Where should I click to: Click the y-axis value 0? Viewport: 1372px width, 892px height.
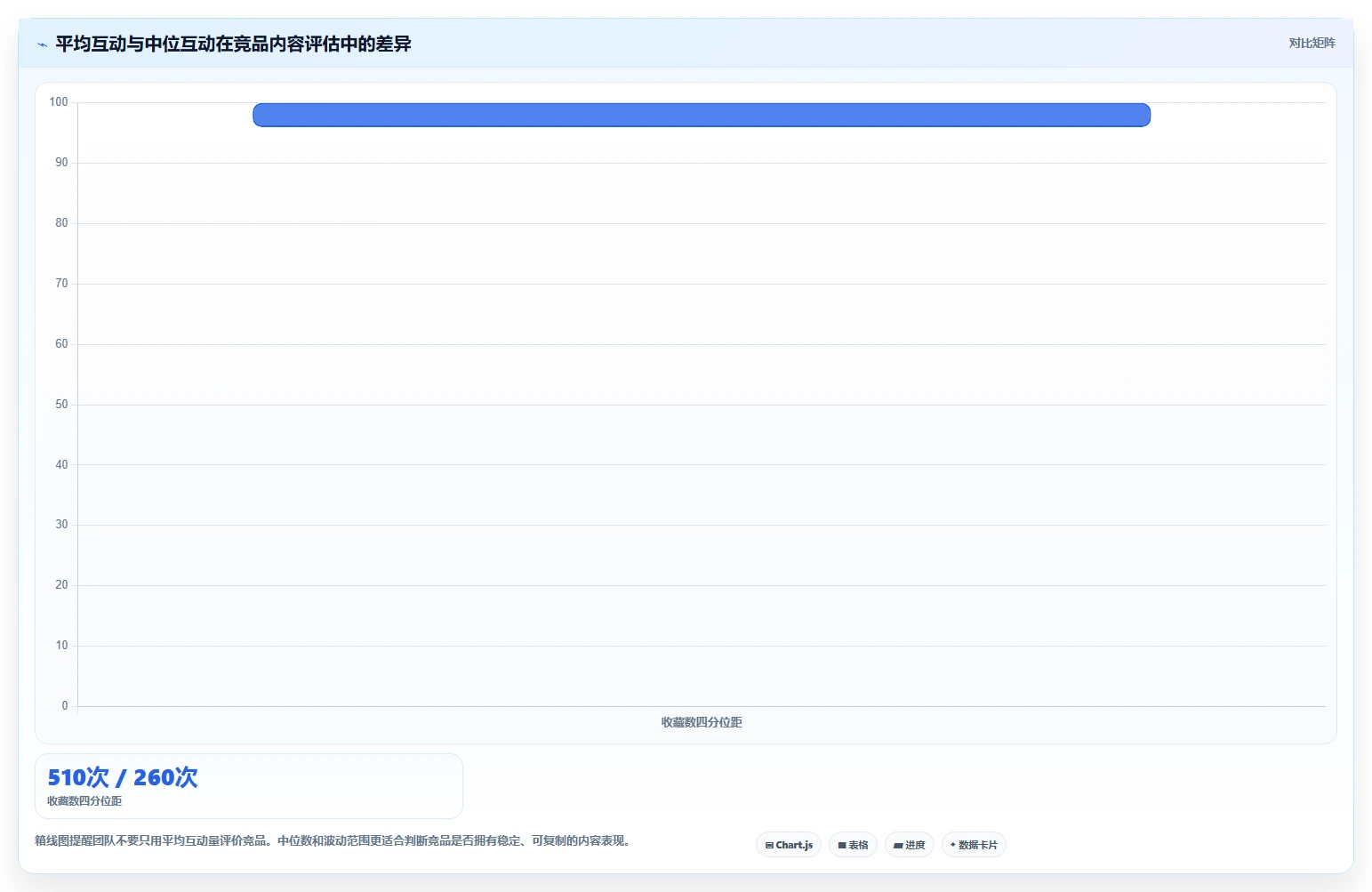pos(64,705)
